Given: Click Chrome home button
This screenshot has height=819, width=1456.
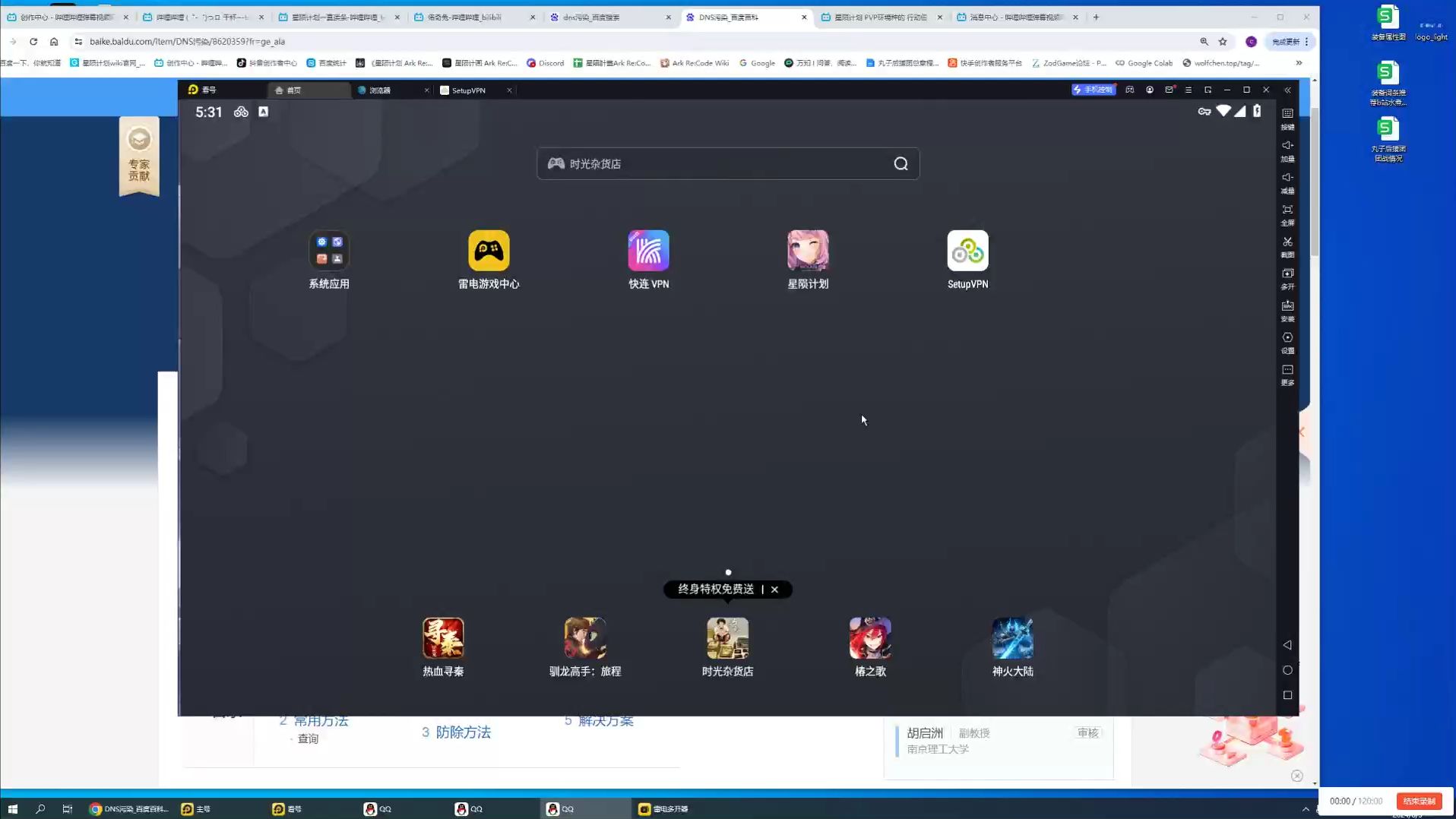Looking at the screenshot, I should point(54,42).
